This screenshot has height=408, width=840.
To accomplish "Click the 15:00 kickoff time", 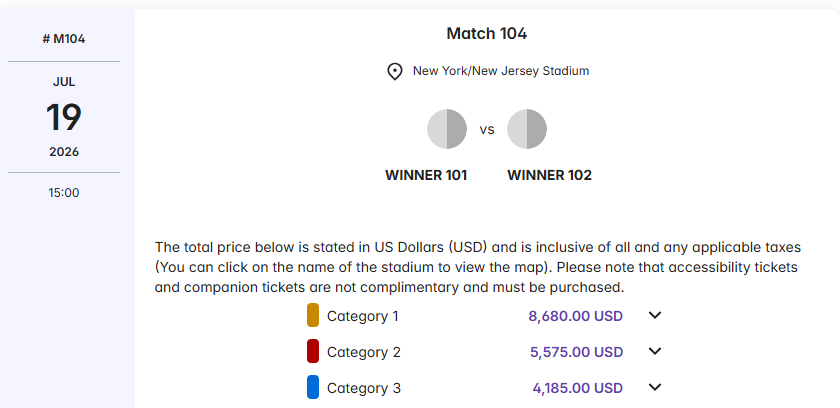I will pyautogui.click(x=64, y=192).
